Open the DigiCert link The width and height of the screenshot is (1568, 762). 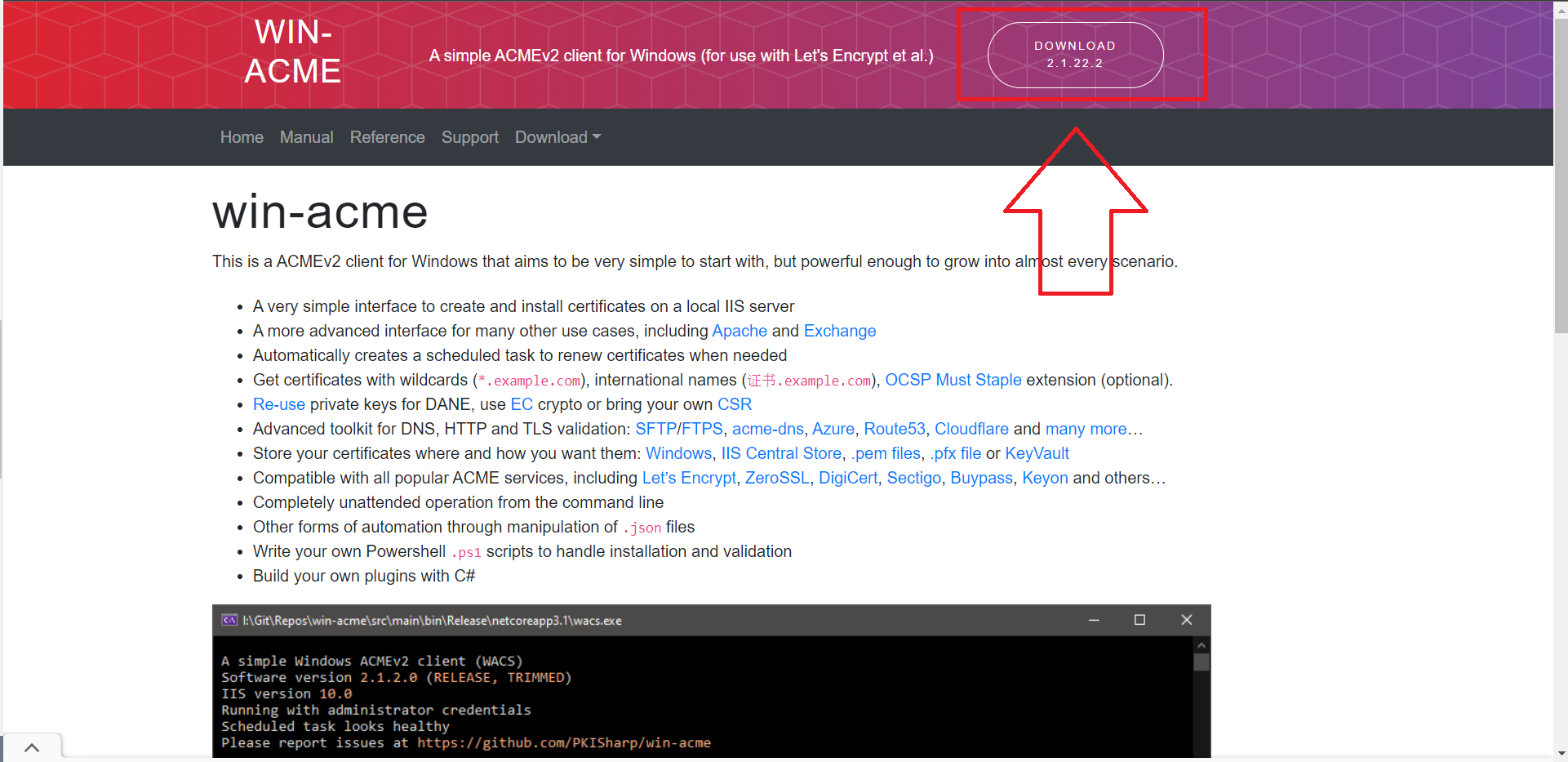848,478
